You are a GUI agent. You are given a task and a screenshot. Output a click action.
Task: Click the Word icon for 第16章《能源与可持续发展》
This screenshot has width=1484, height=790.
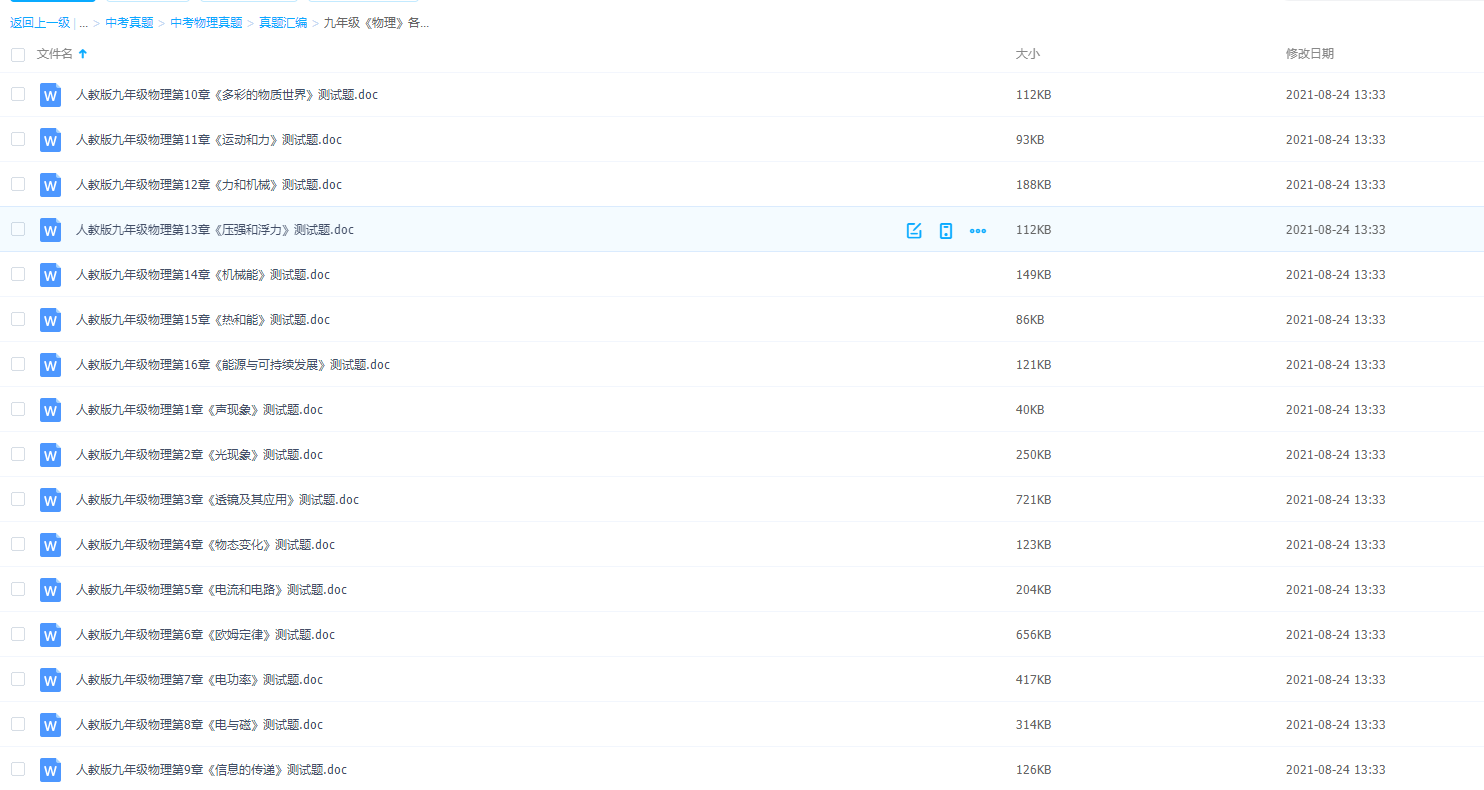50,365
